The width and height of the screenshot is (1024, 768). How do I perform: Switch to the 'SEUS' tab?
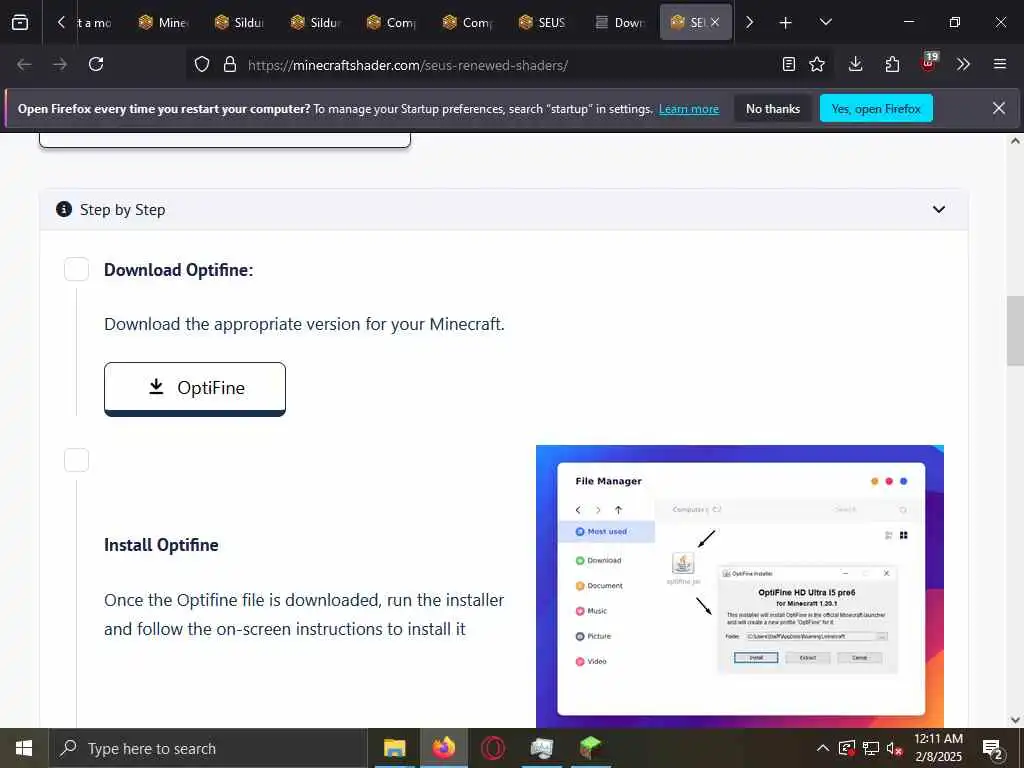click(544, 23)
